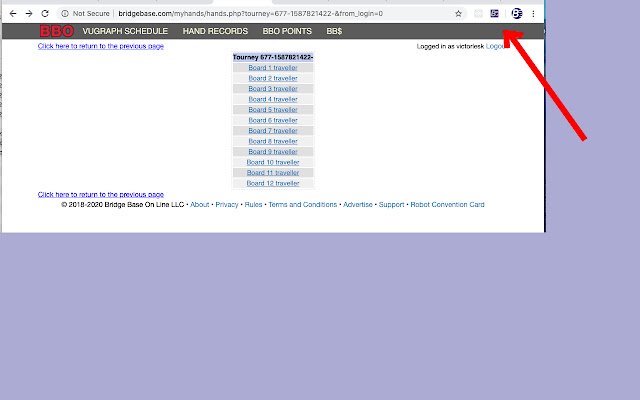Open the Terms and Conditions link

[x=303, y=204]
